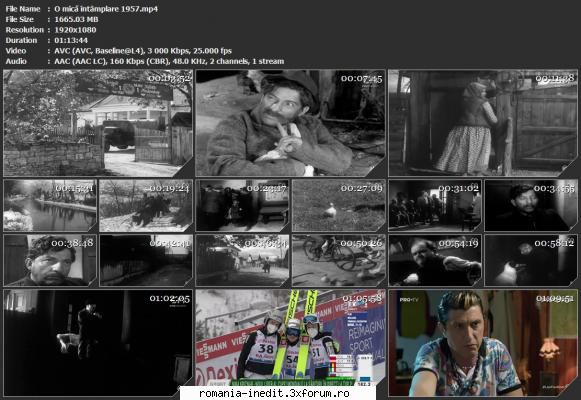
Task: Select the file name 'O mică întâmplare 1957.mp4'
Action: coord(106,9)
